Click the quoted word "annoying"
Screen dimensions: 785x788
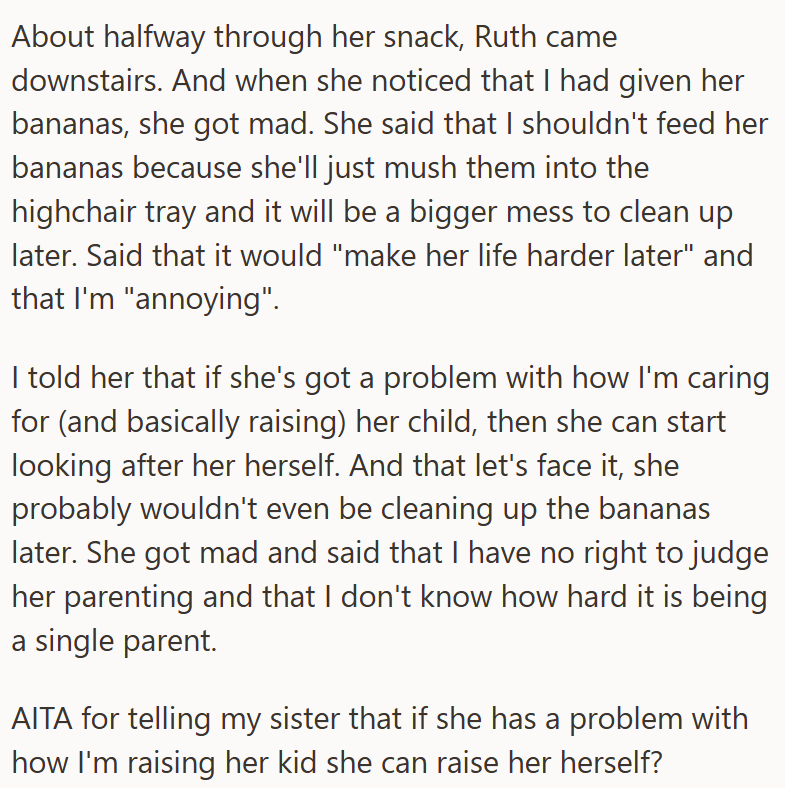click(199, 299)
